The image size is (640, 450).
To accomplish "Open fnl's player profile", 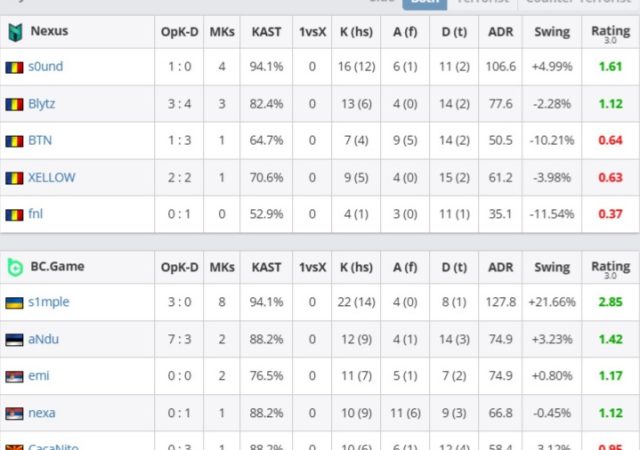I will 36,214.
